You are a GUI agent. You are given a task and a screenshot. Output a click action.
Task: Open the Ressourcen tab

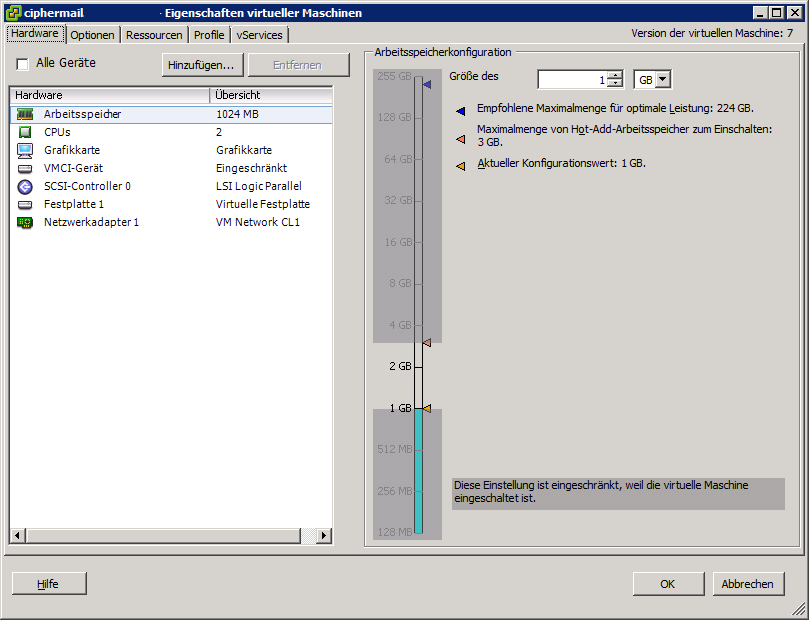click(154, 35)
